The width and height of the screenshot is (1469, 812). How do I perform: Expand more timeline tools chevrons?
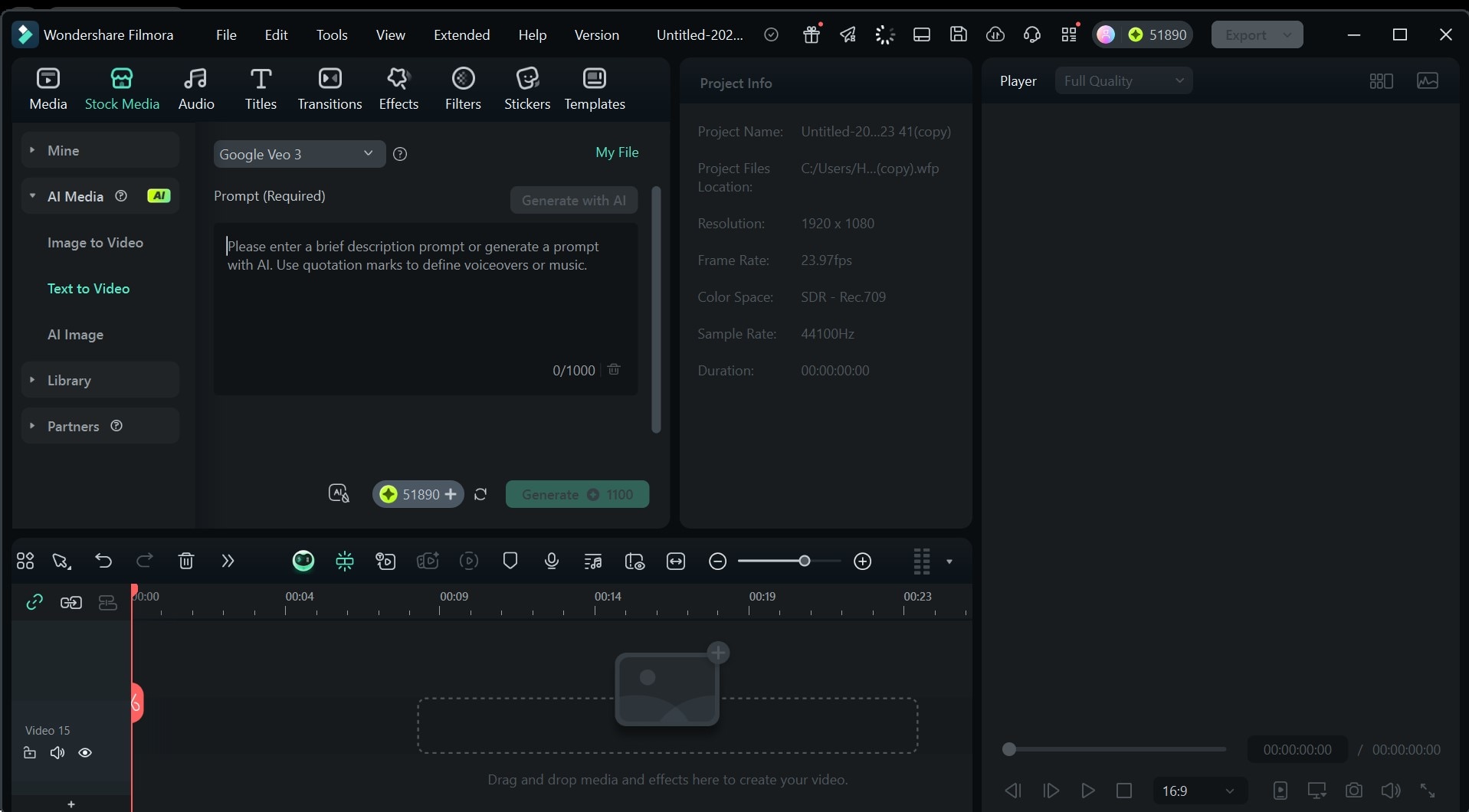click(x=228, y=561)
